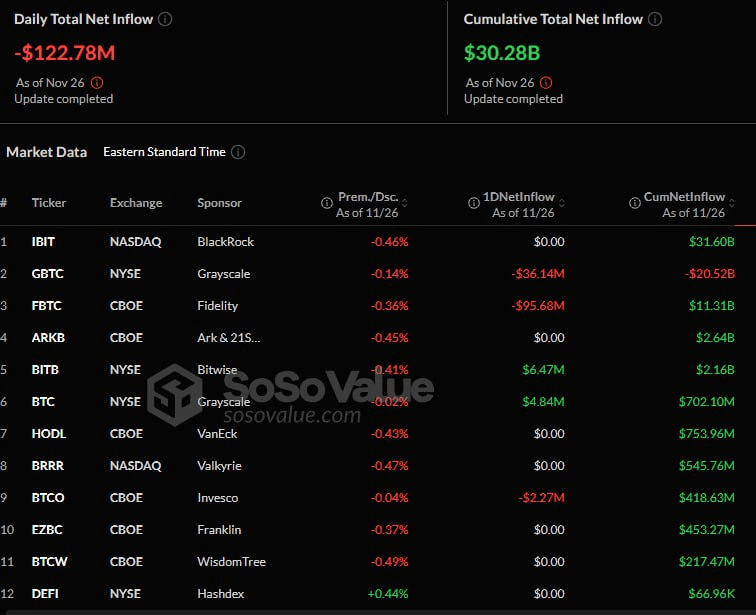This screenshot has width=756, height=615.
Task: Sort table by 1DNetInflow arrows
Action: [562, 203]
